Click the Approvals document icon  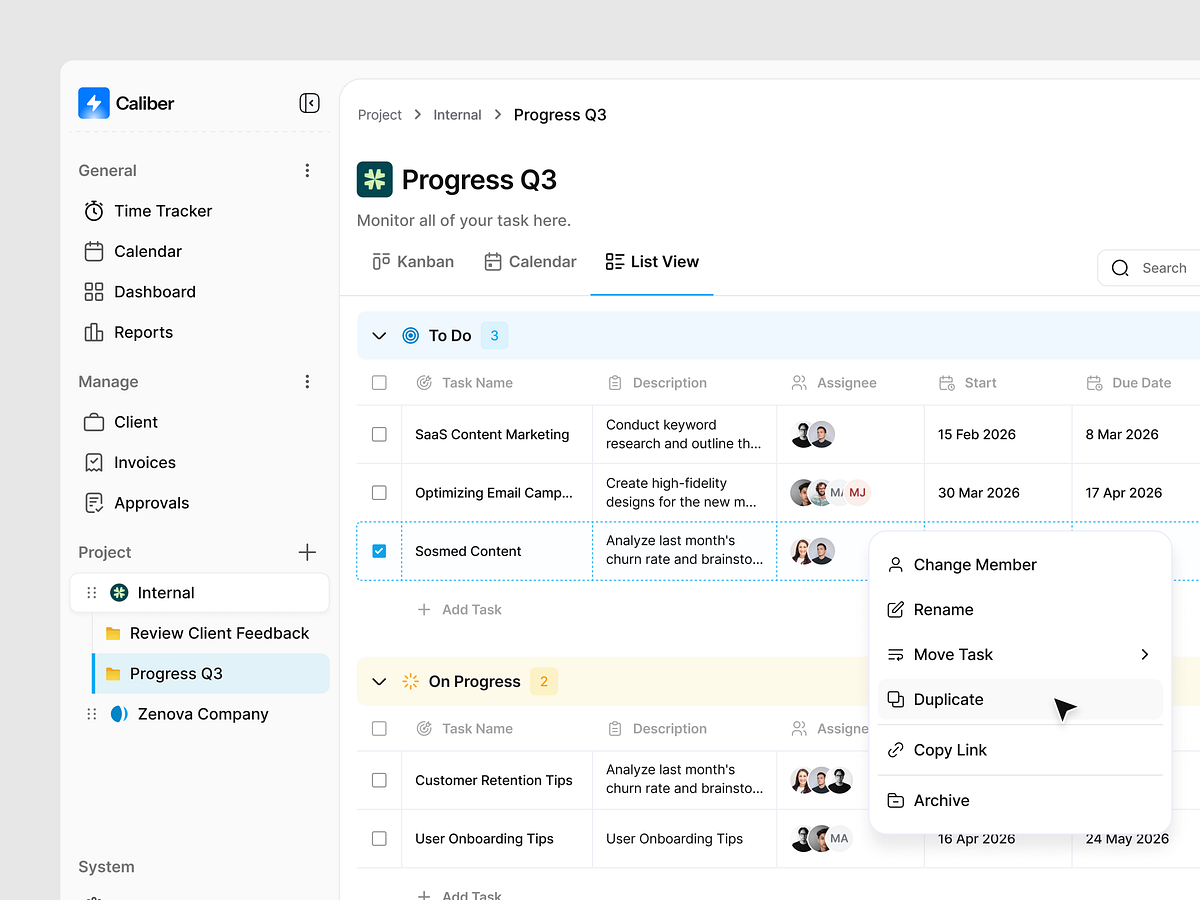[94, 503]
